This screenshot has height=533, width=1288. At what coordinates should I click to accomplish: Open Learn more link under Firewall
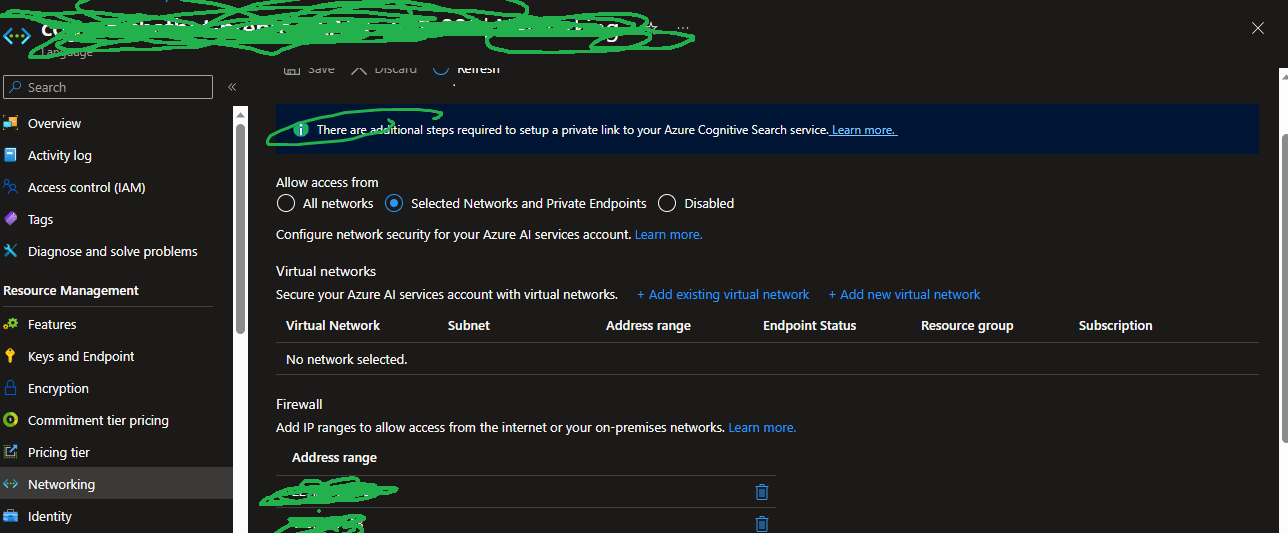pyautogui.click(x=762, y=427)
